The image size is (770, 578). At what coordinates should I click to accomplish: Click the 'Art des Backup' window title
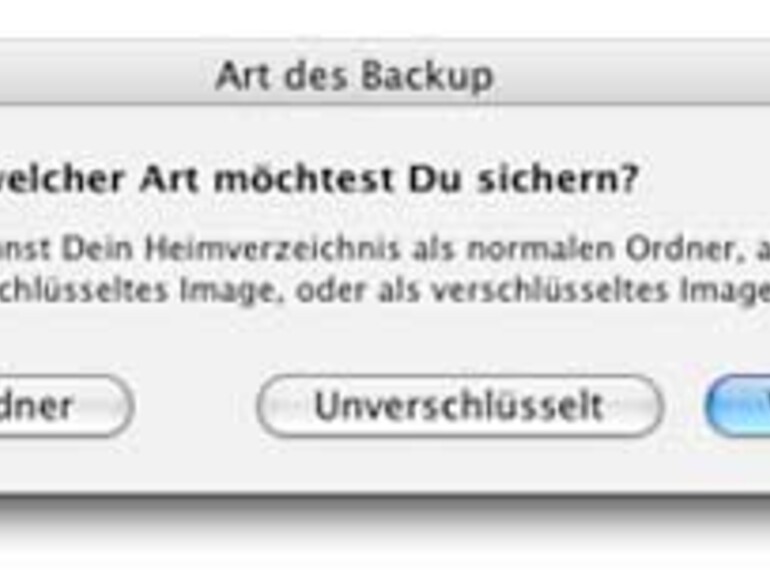pos(354,76)
